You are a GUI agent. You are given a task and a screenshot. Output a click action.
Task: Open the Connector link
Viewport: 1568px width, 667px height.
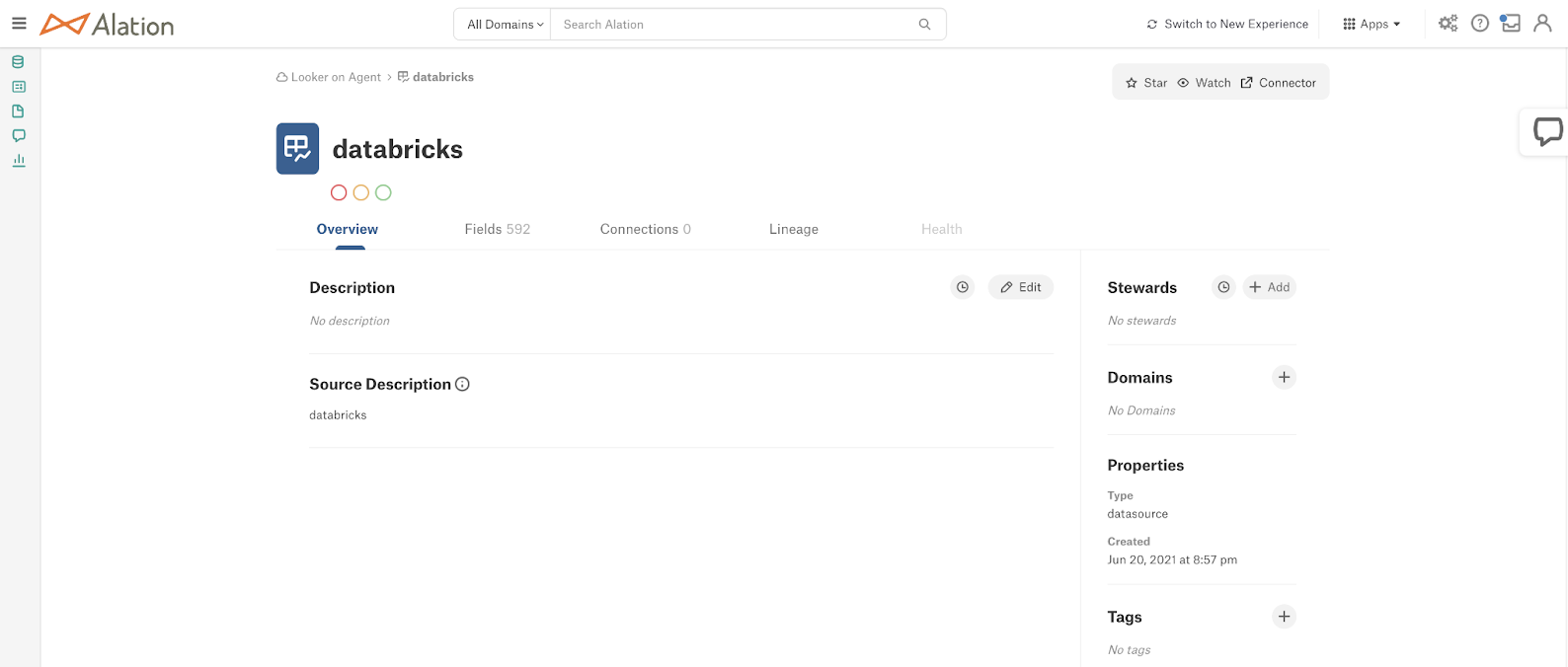click(x=1279, y=83)
